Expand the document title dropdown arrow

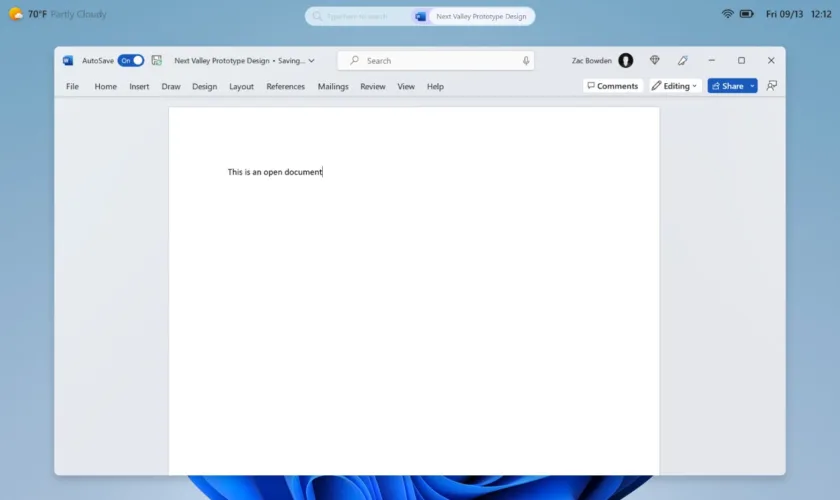click(x=312, y=61)
